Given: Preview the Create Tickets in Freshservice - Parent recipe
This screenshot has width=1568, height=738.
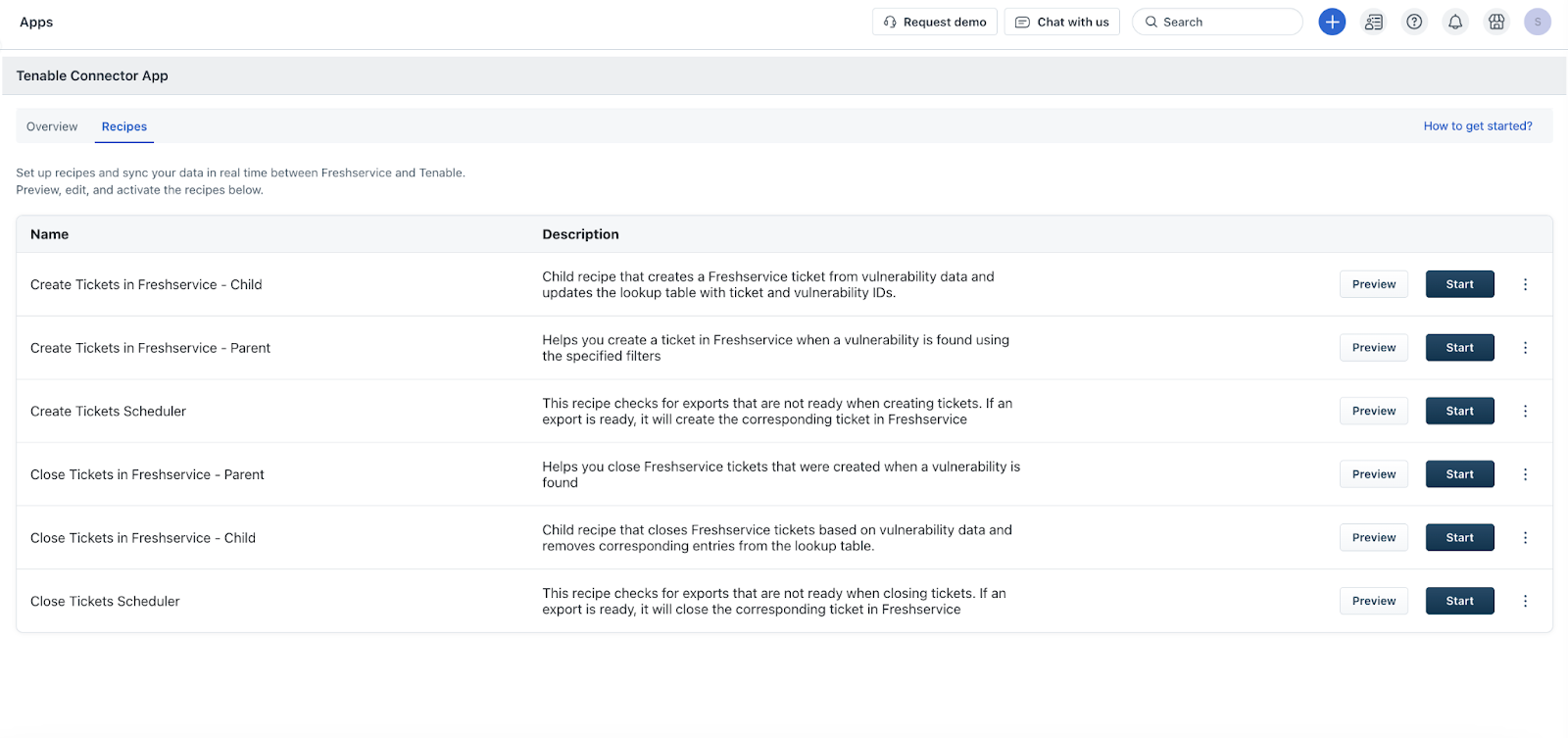Looking at the screenshot, I should (1374, 348).
